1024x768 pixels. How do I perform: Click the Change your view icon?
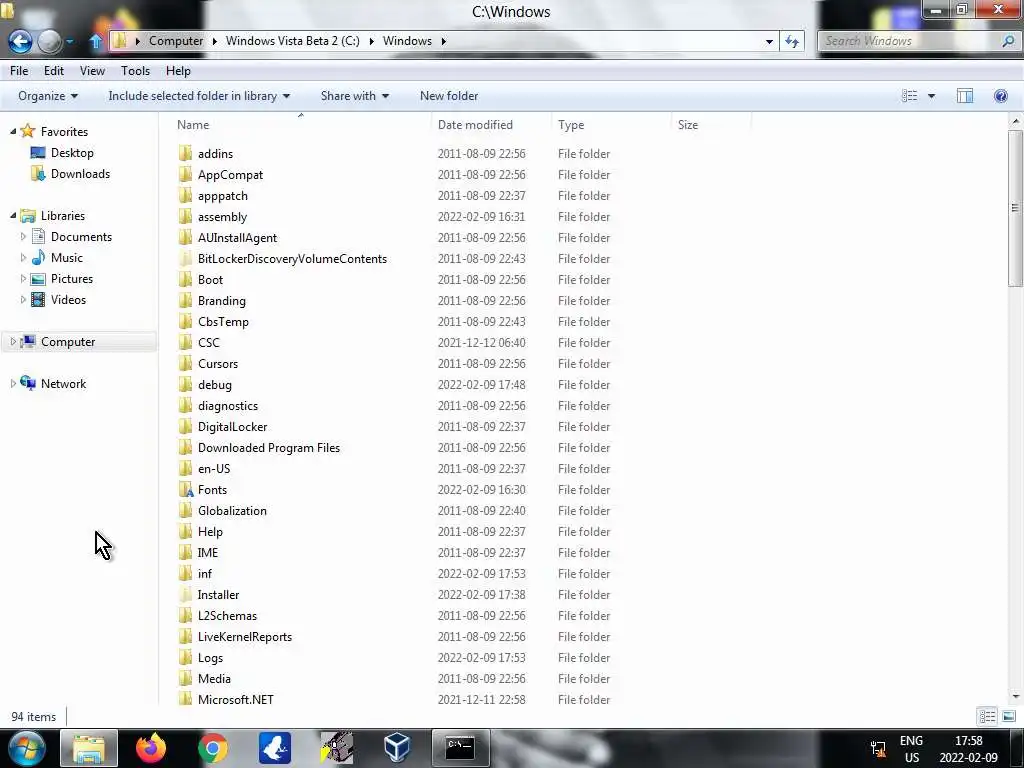point(910,96)
